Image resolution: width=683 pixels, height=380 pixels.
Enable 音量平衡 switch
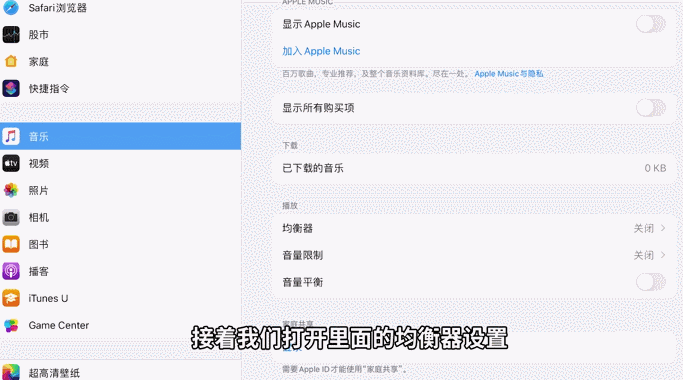651,282
